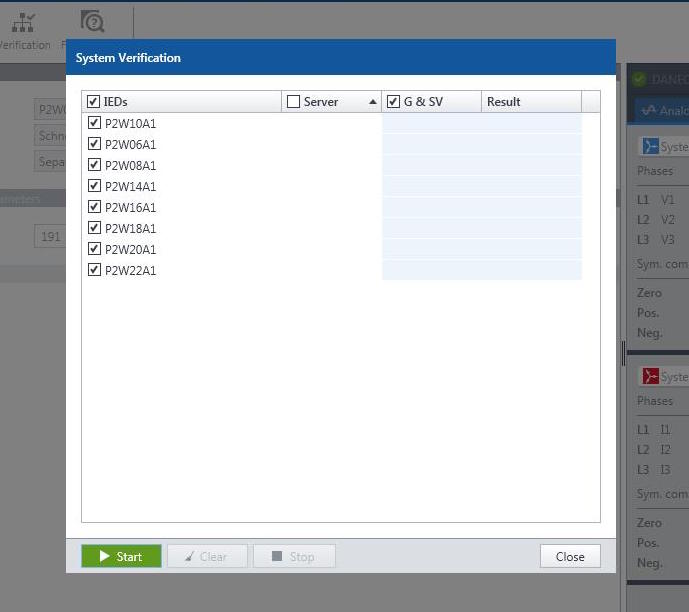Select the P2W22A1 row label
Image resolution: width=689 pixels, height=612 pixels.
pos(131,271)
